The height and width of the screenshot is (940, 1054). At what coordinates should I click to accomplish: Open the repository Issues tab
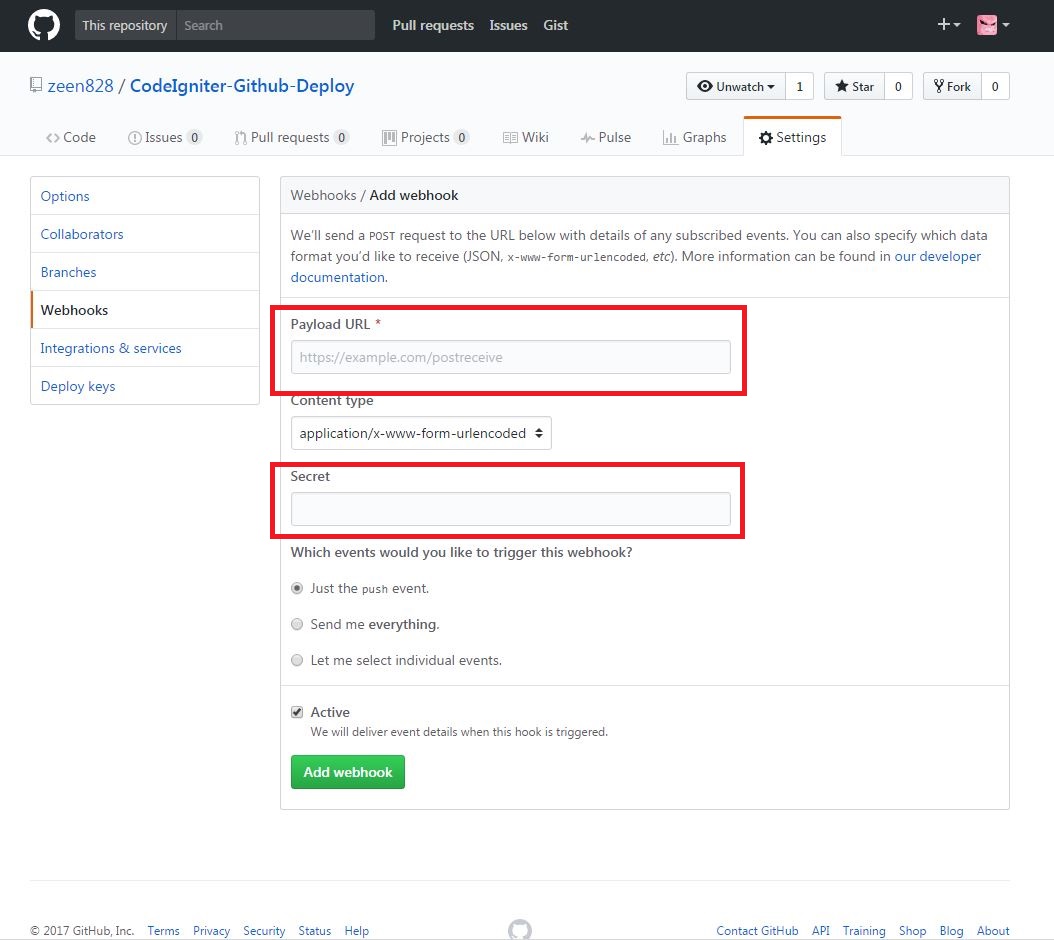[164, 137]
